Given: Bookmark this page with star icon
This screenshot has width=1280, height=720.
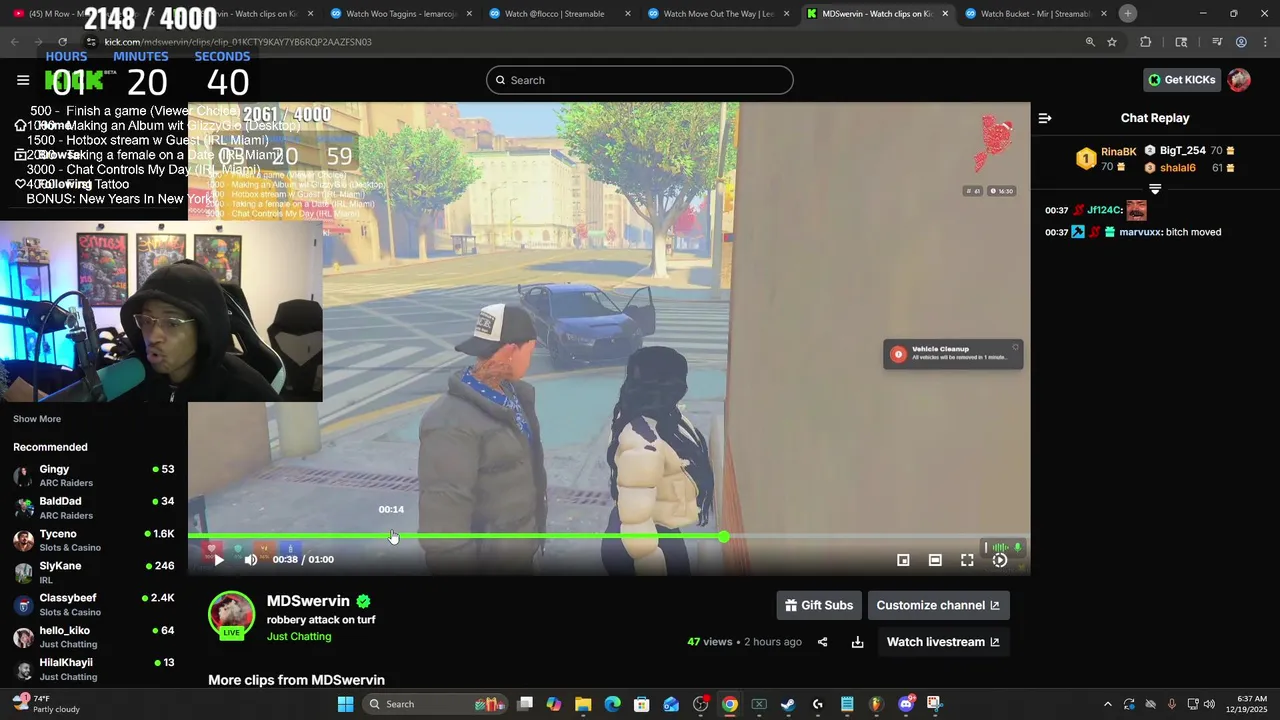Looking at the screenshot, I should pos(1112,42).
